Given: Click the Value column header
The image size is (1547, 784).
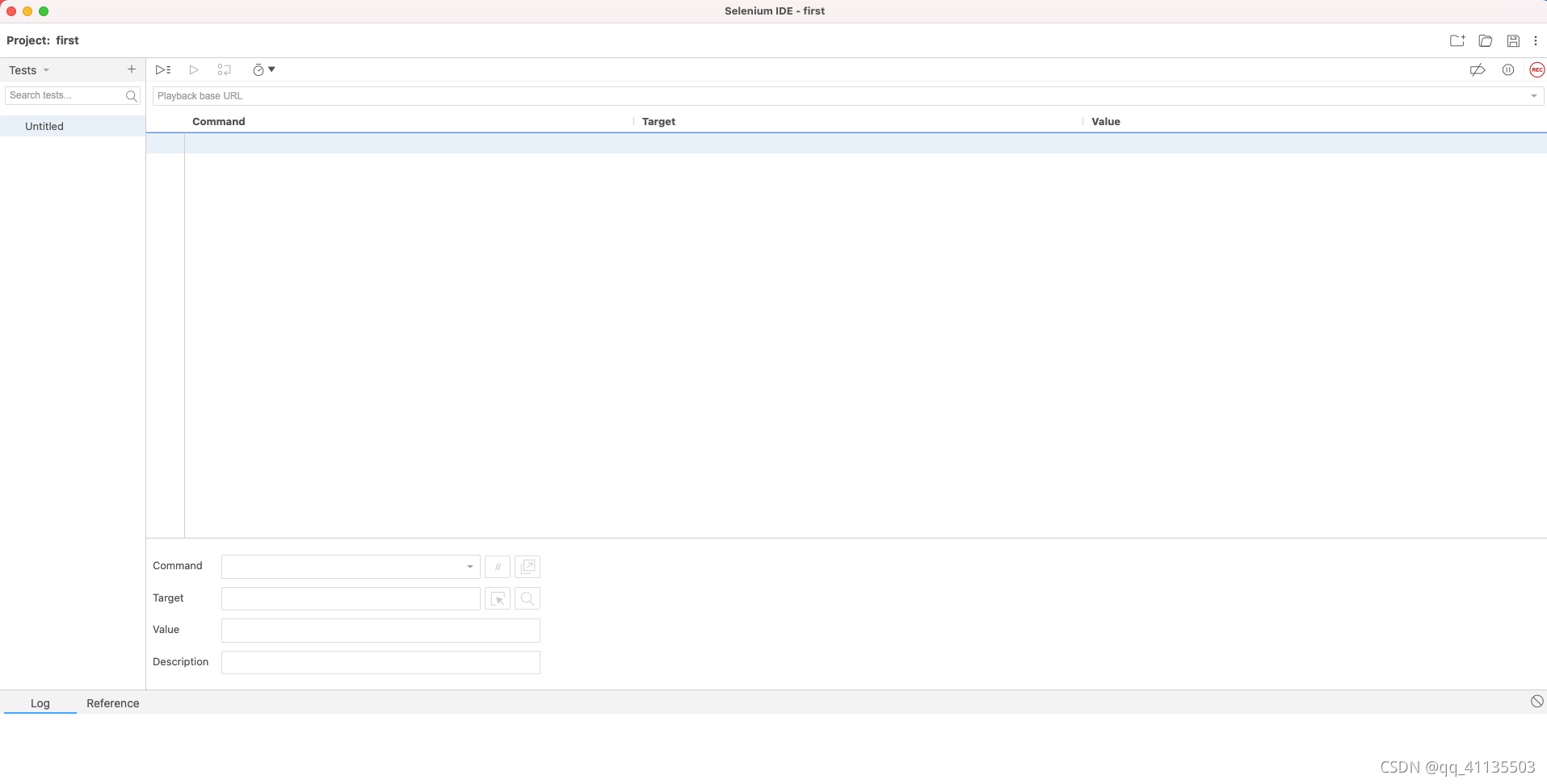Looking at the screenshot, I should (1106, 122).
